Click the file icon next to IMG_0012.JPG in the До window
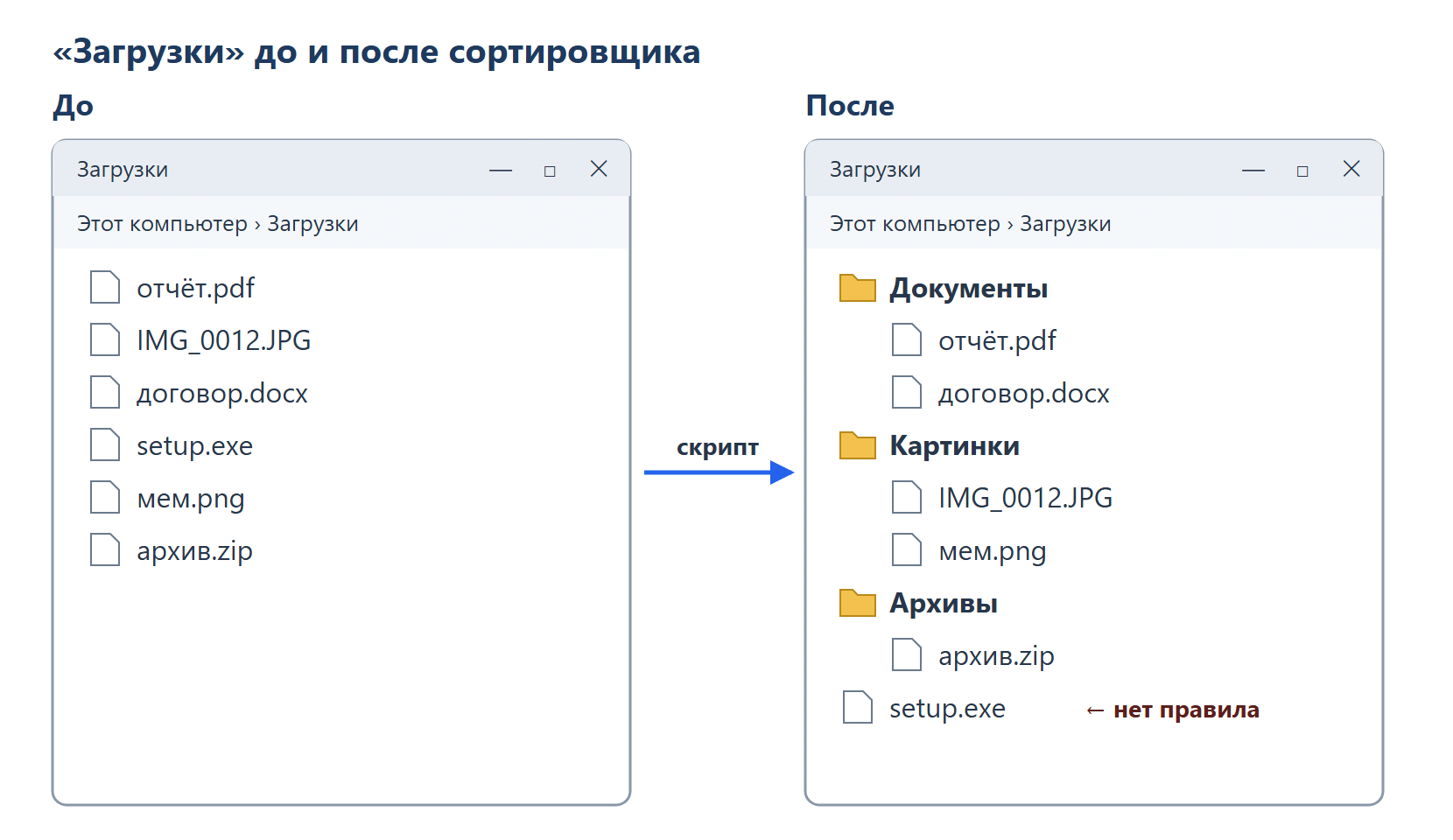 point(105,339)
